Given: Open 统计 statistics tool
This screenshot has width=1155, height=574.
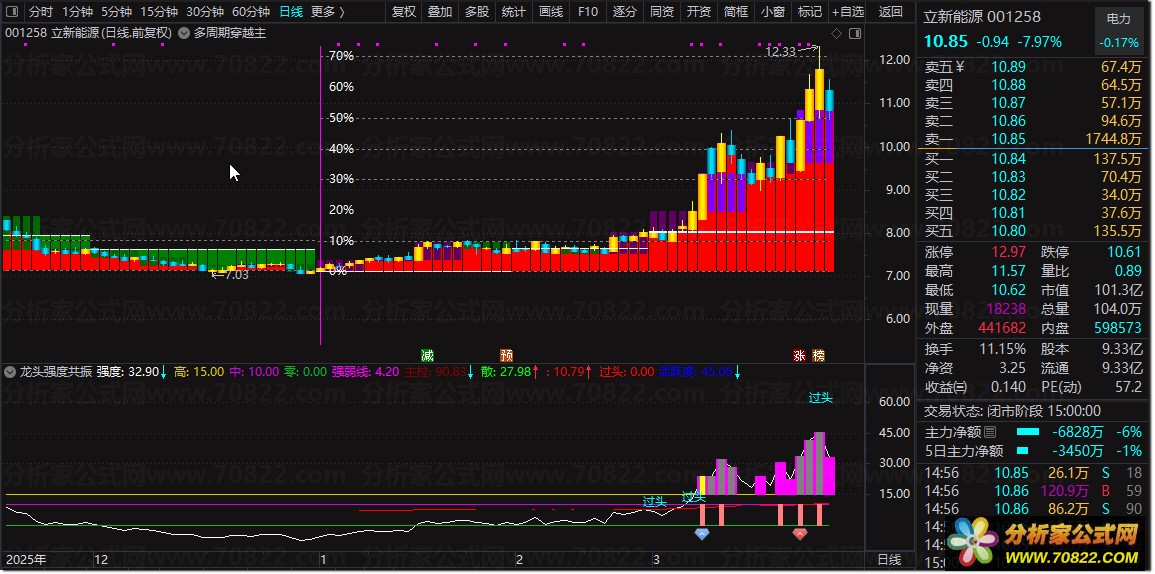Looking at the screenshot, I should coord(513,12).
